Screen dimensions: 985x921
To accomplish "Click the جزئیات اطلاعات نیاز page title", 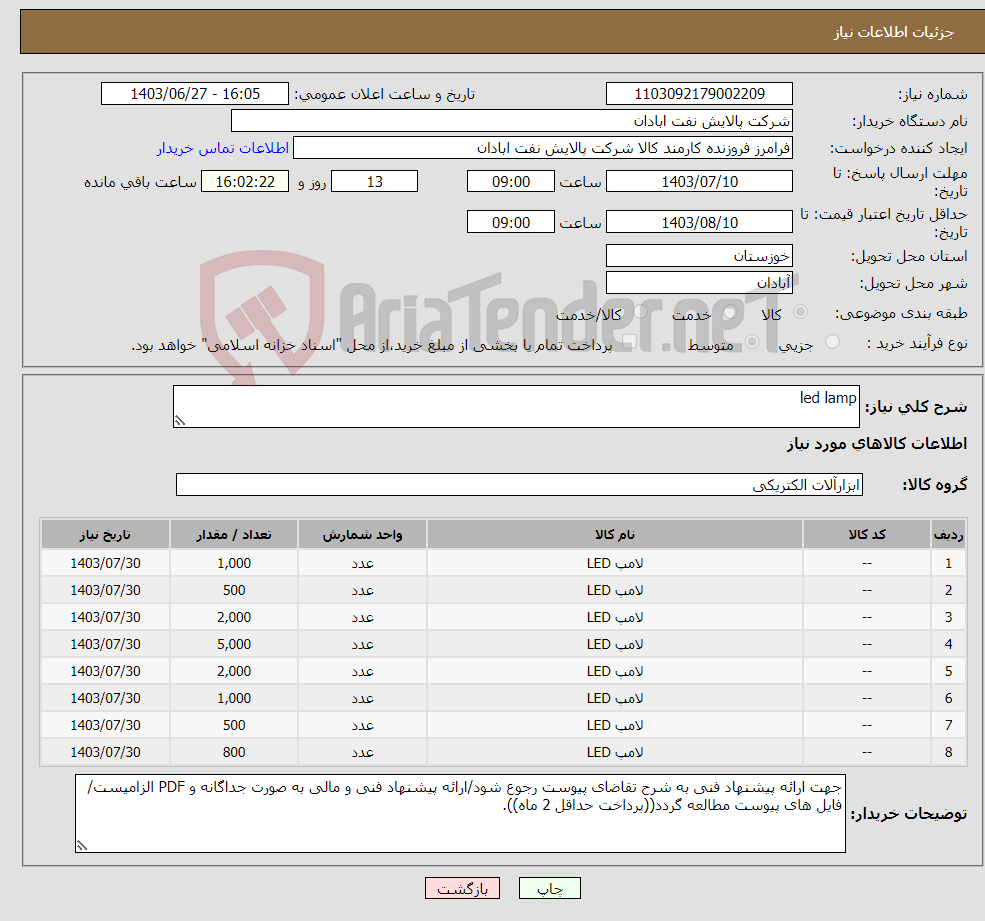I will [894, 32].
